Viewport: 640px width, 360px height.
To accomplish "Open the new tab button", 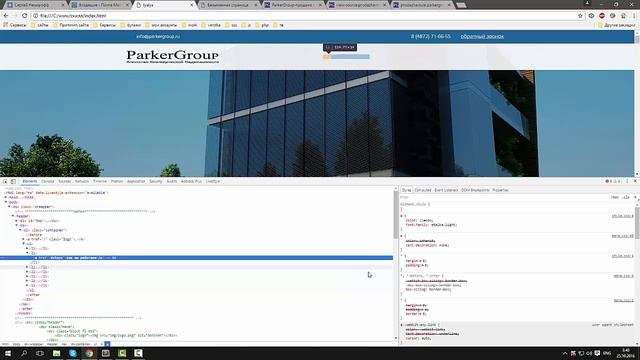I will (461, 5).
